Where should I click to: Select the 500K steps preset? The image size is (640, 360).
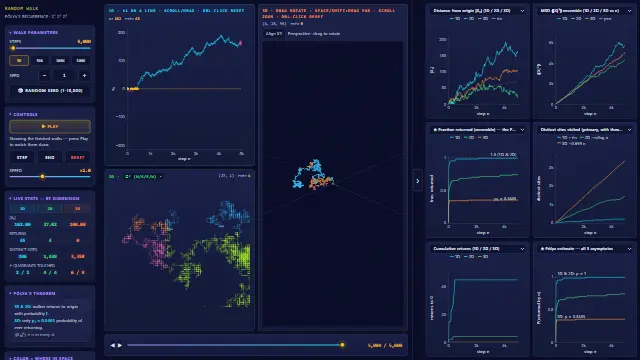81,60
